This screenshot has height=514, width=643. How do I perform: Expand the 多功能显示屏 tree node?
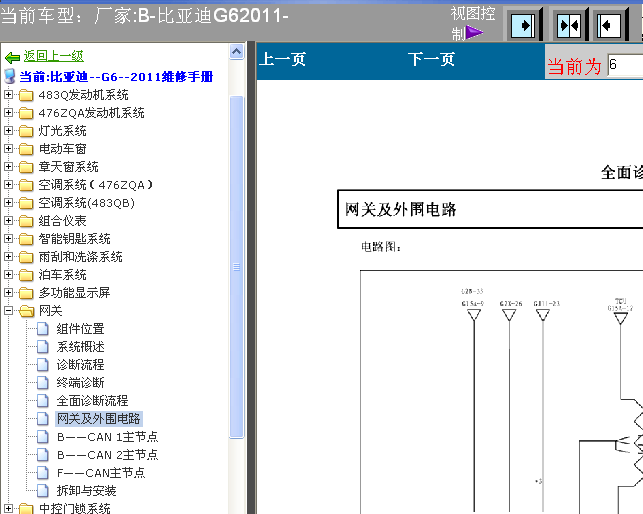point(8,292)
